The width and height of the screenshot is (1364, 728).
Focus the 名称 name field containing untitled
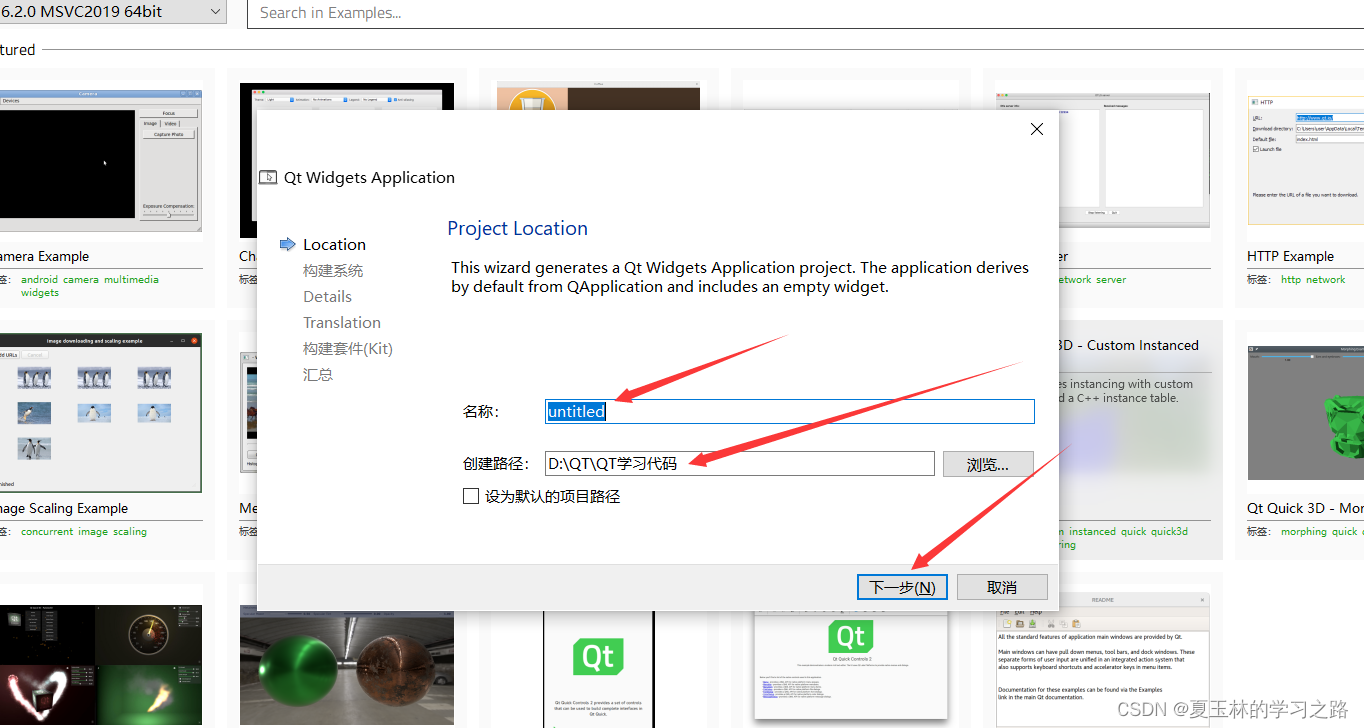pos(789,411)
